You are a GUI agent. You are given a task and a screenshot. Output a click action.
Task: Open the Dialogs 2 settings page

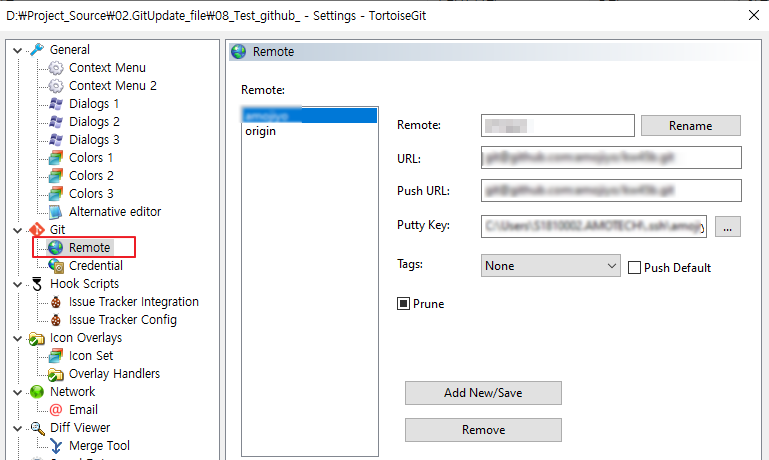94,122
